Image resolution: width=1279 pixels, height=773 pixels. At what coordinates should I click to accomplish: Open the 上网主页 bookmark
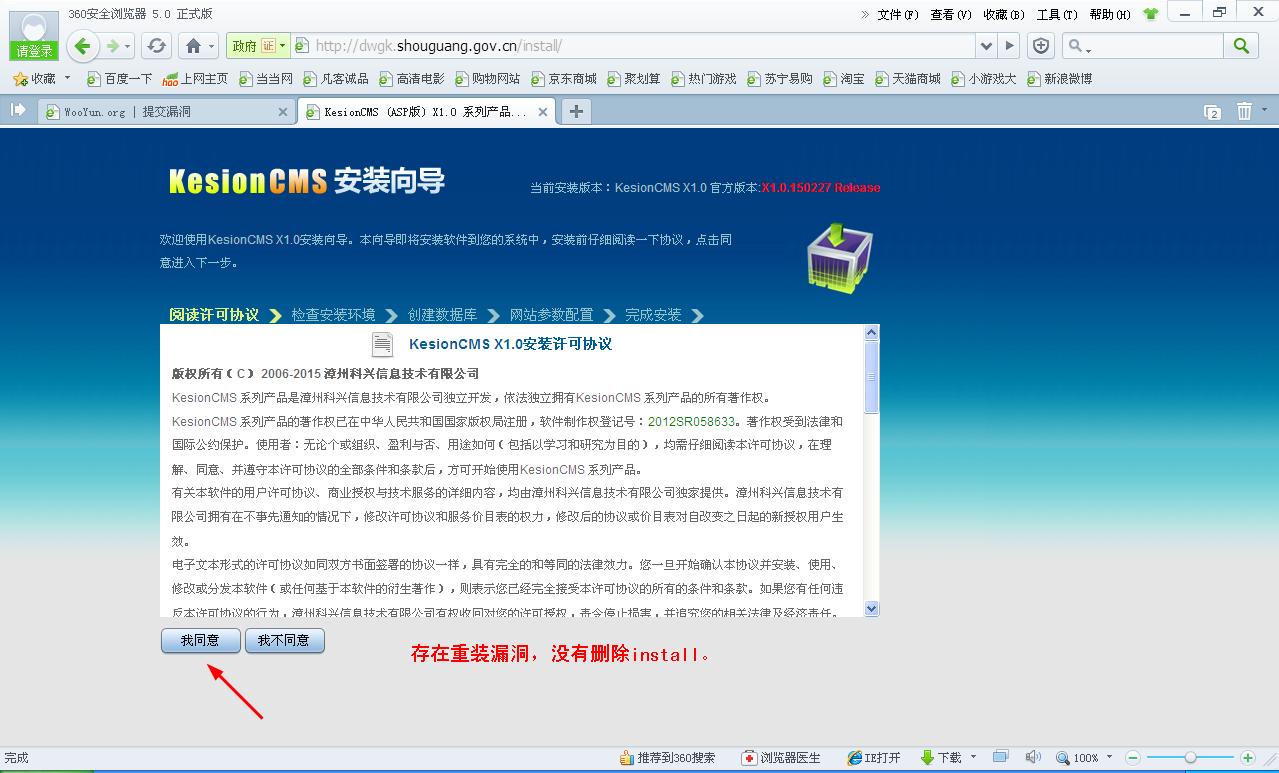pyautogui.click(x=195, y=78)
